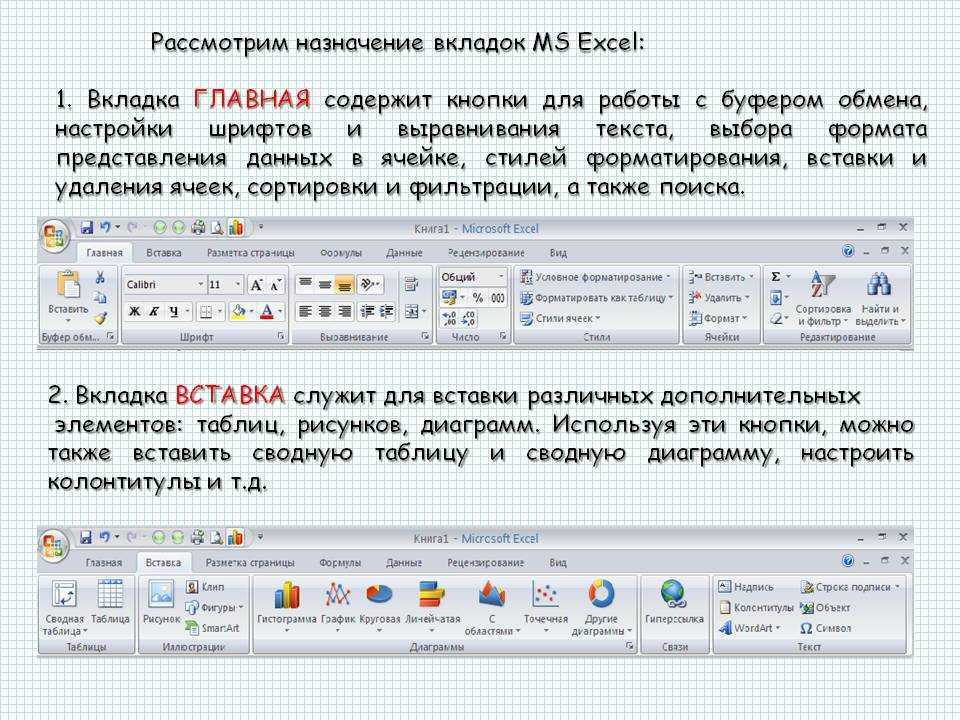Open the Общий number format dropdown
Viewport: 960px width, 720px height.
[500, 277]
